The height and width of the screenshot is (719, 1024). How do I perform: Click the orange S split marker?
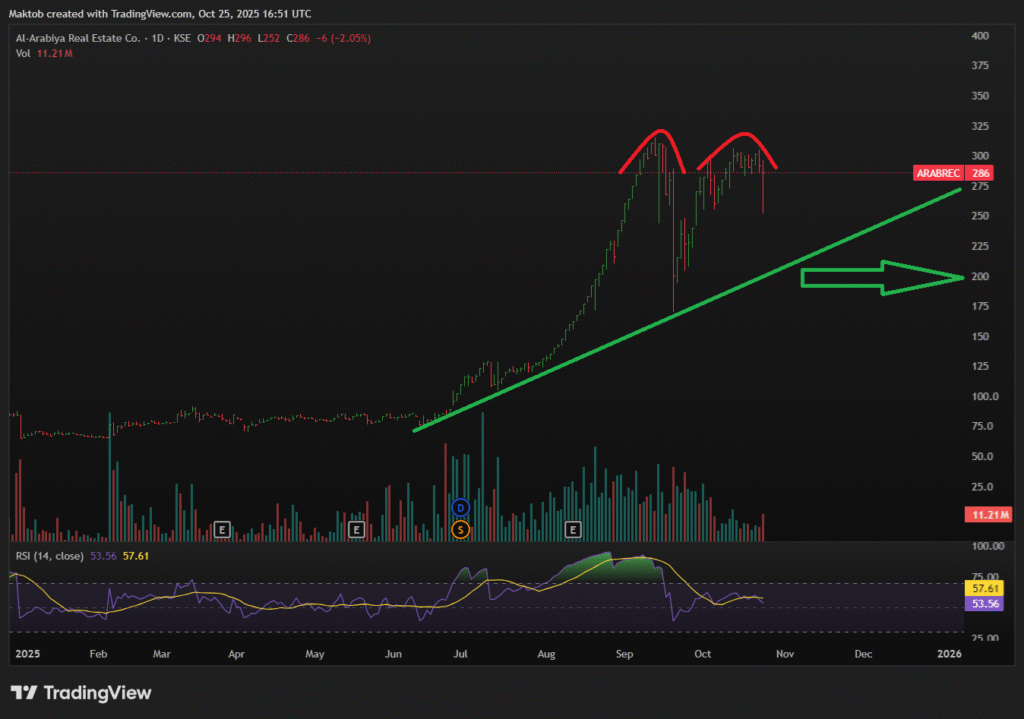460,528
